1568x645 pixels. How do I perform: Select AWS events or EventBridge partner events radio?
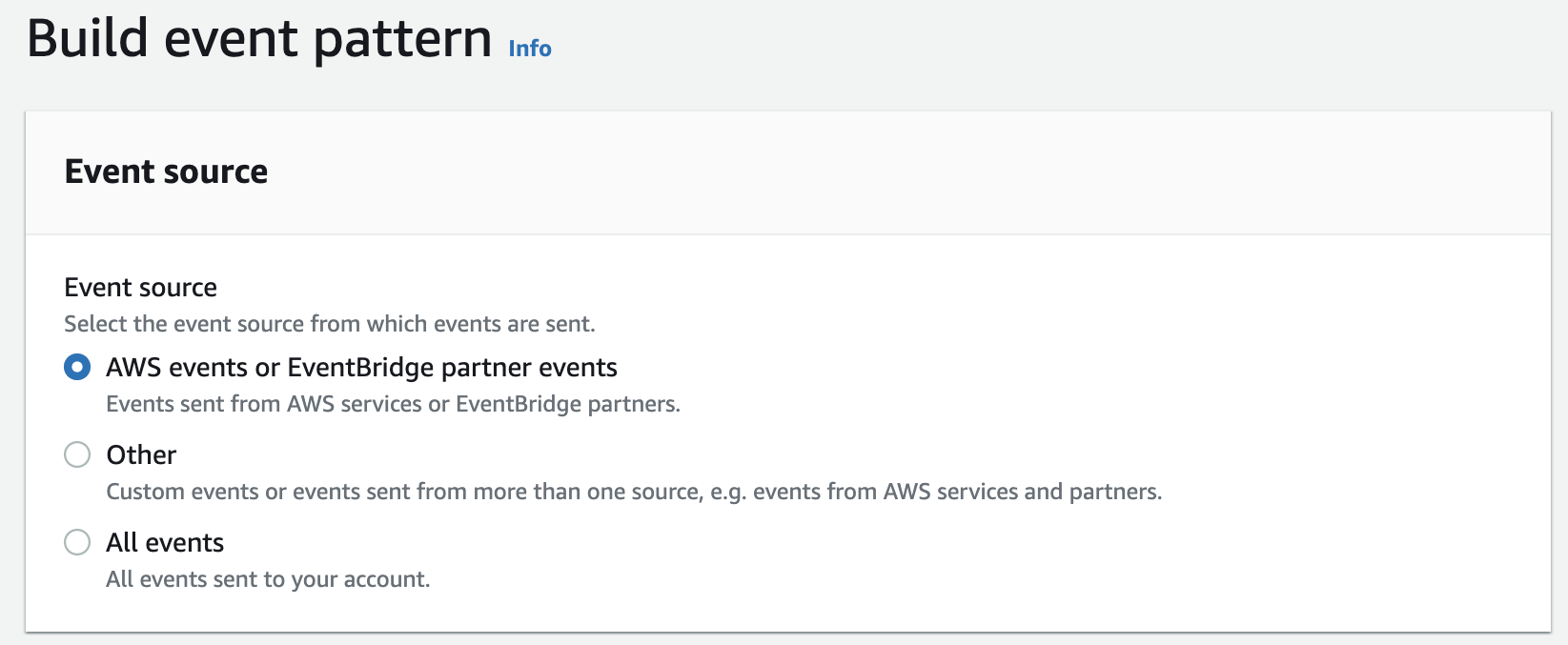click(x=77, y=367)
